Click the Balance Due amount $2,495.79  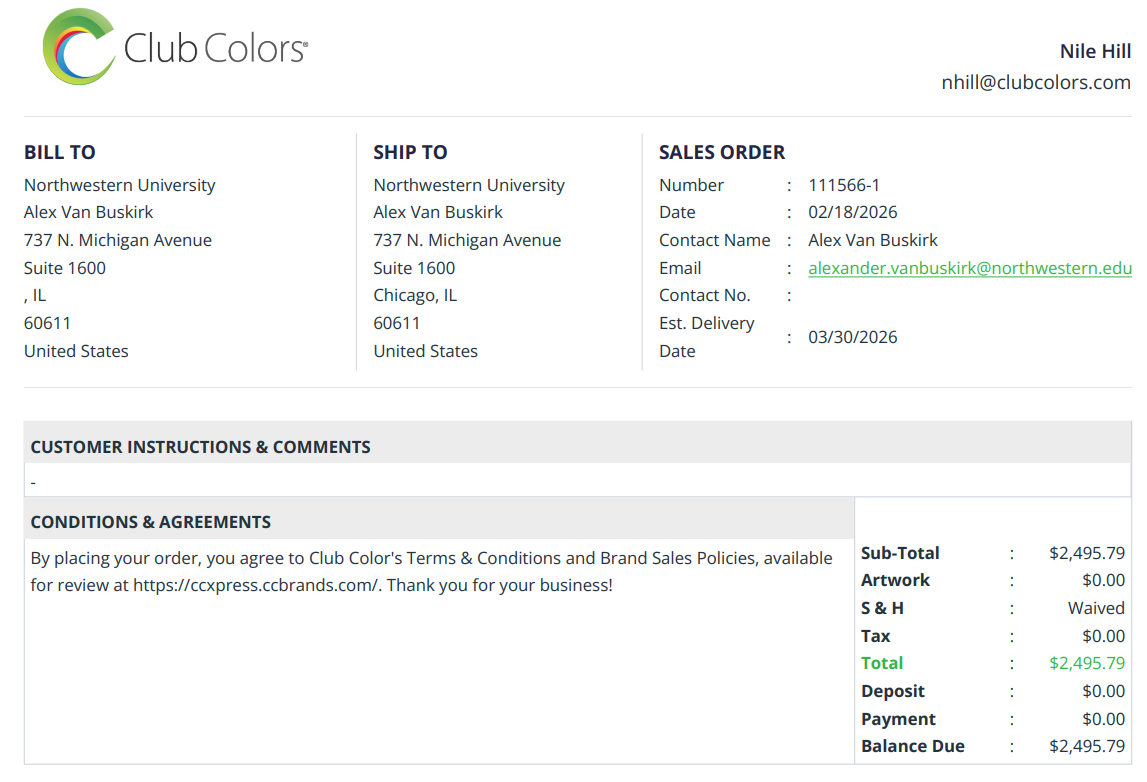coord(1087,747)
